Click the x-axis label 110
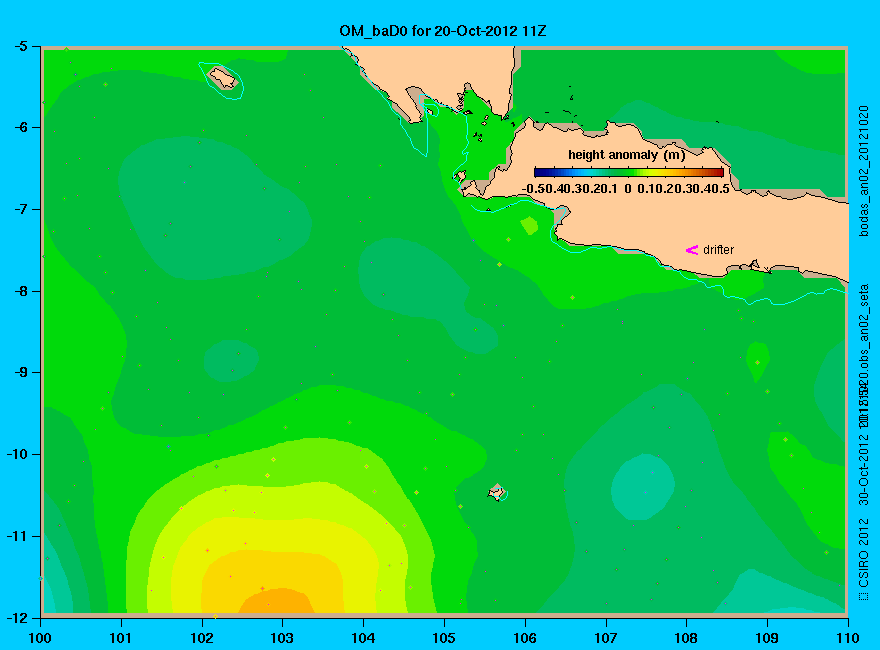The width and height of the screenshot is (880, 650). click(x=848, y=638)
